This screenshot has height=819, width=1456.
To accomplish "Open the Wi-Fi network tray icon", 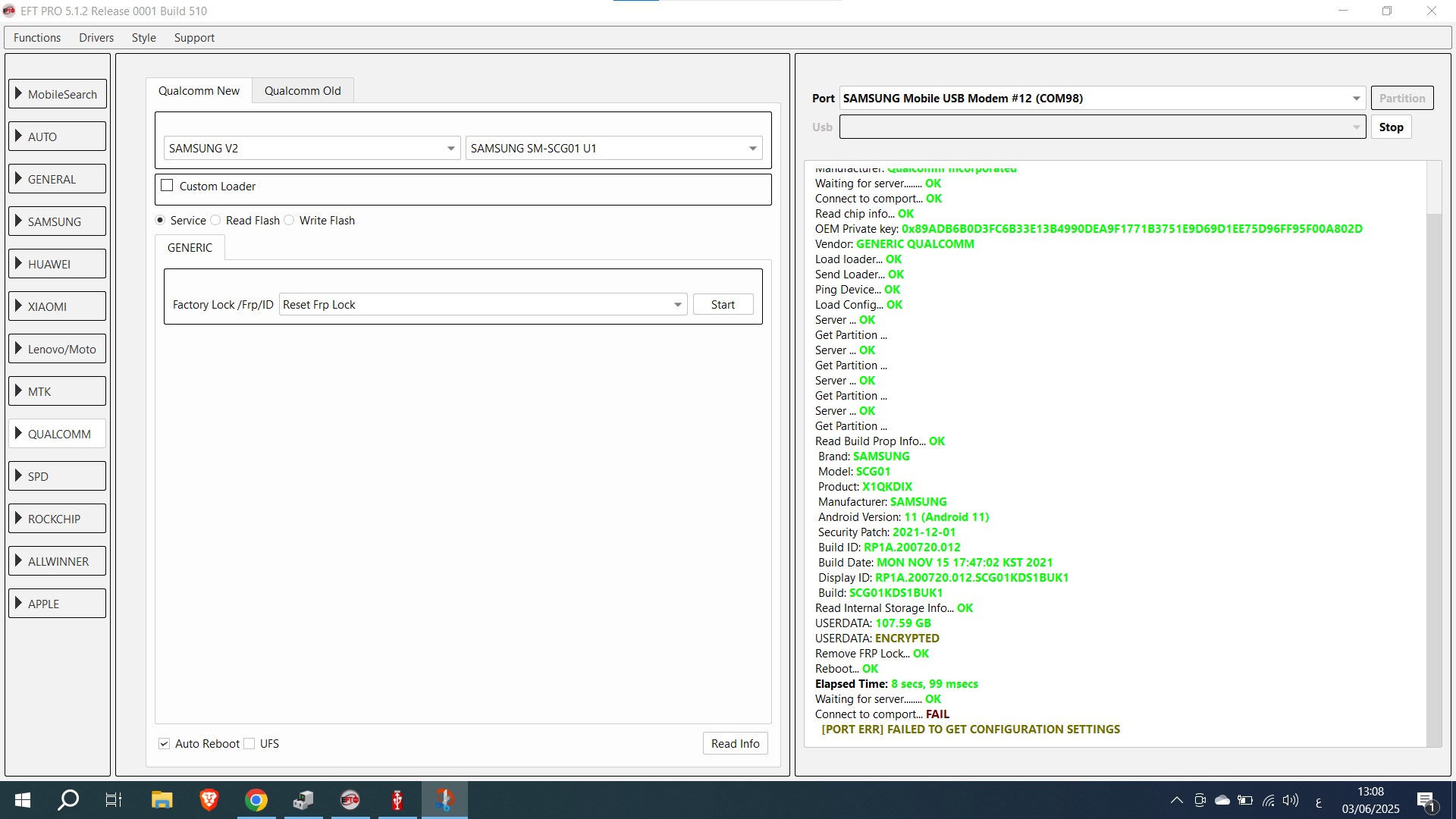I will click(x=1268, y=801).
